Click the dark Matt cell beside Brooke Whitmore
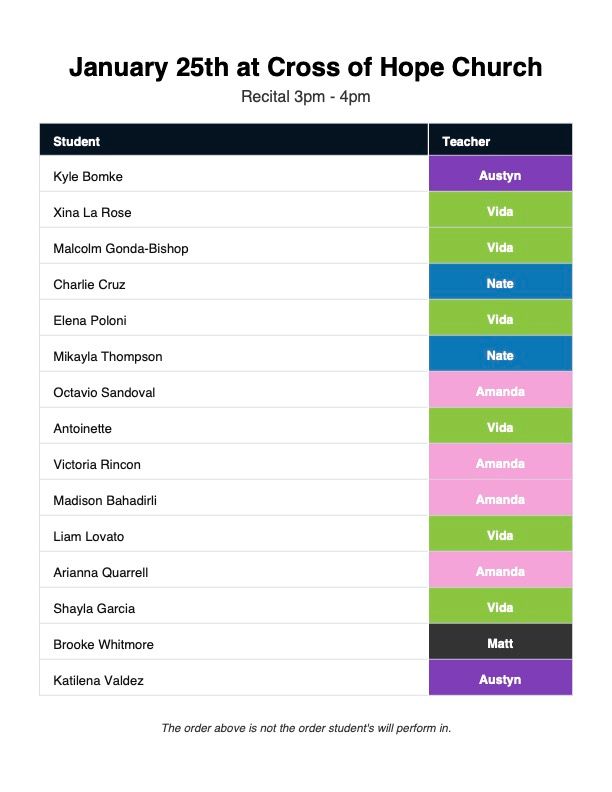Screen dimensions: 612x792 click(500, 643)
